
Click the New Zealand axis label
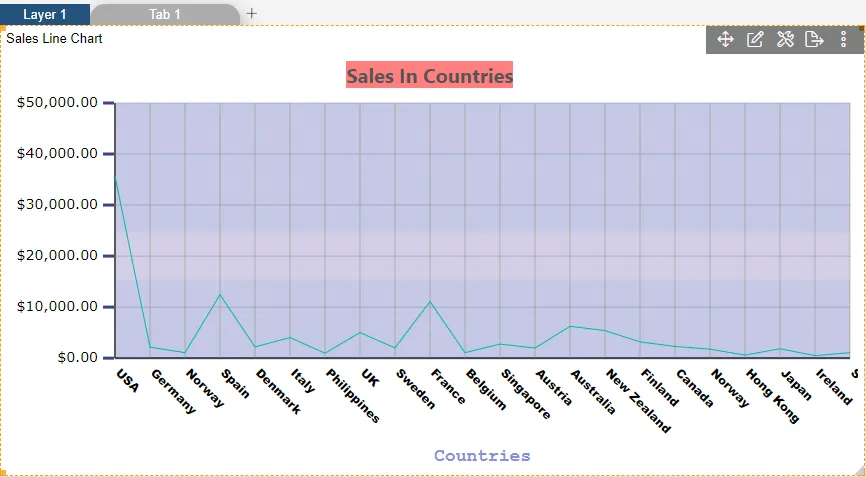click(638, 400)
